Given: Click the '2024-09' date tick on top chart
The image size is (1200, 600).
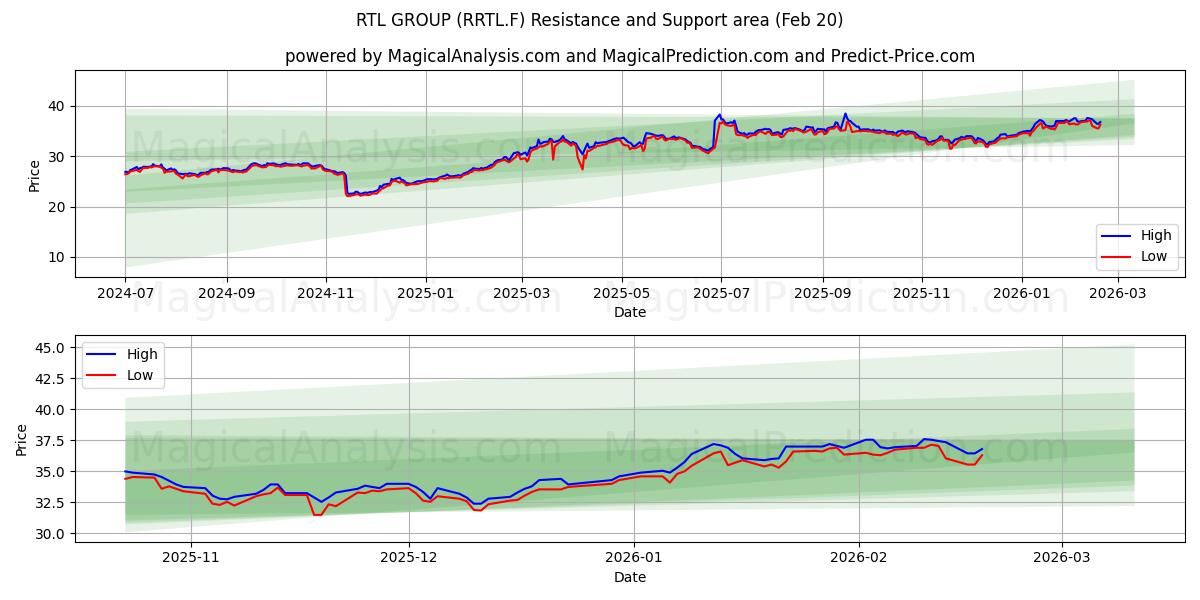Looking at the screenshot, I should pos(226,295).
